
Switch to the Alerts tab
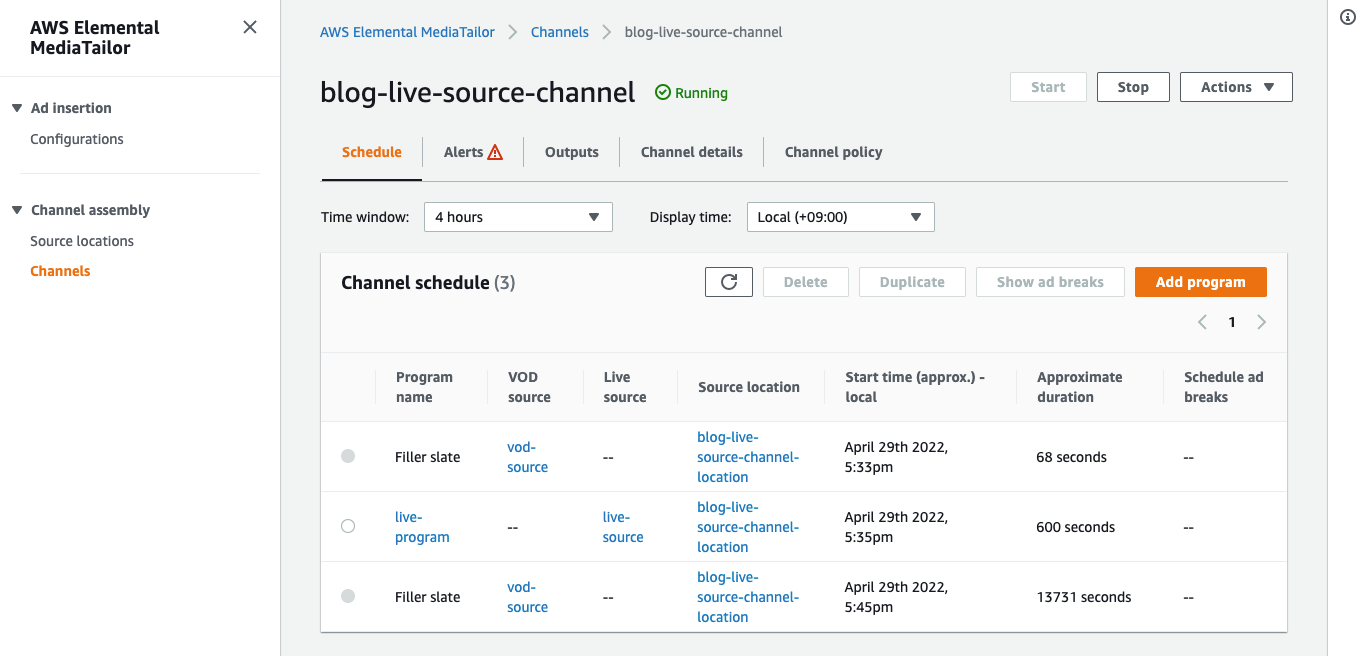click(473, 152)
